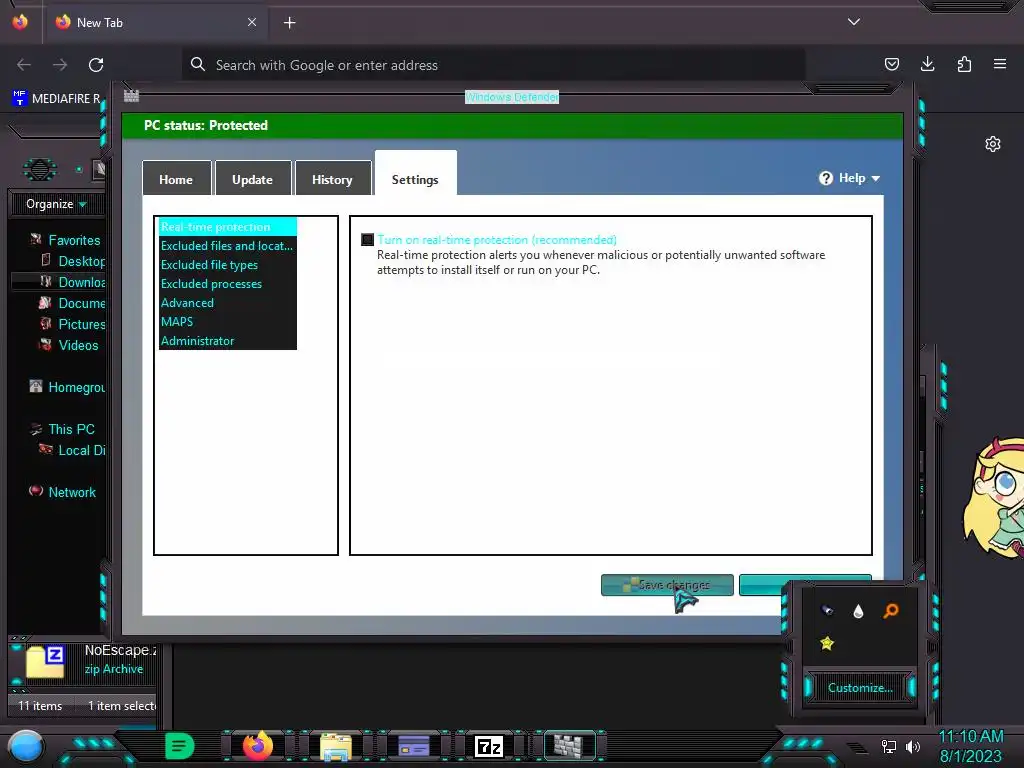Open 7-Zip from the taskbar
Viewport: 1024px width, 768px height.
(x=489, y=746)
